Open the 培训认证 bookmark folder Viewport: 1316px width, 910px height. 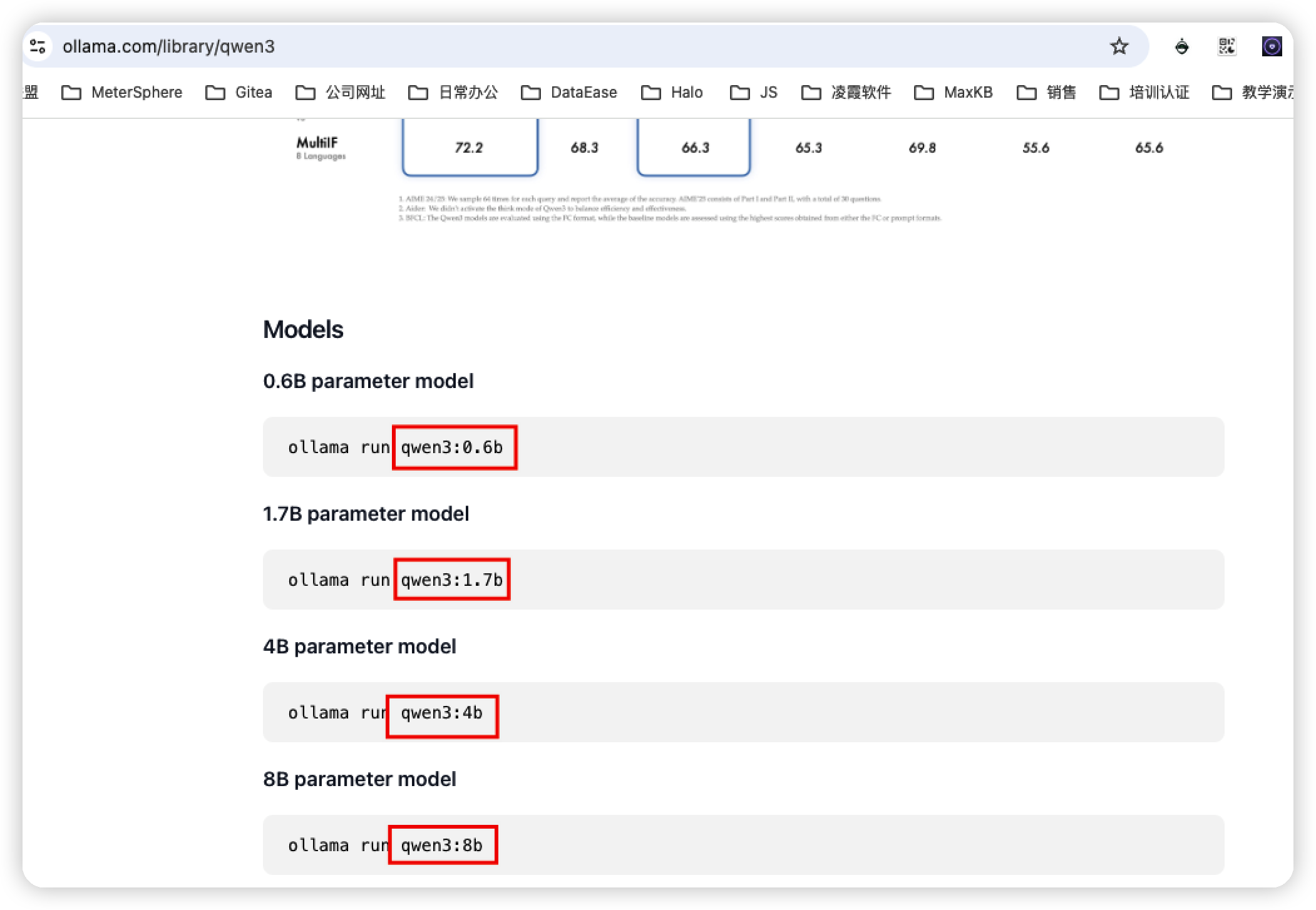(x=1144, y=93)
